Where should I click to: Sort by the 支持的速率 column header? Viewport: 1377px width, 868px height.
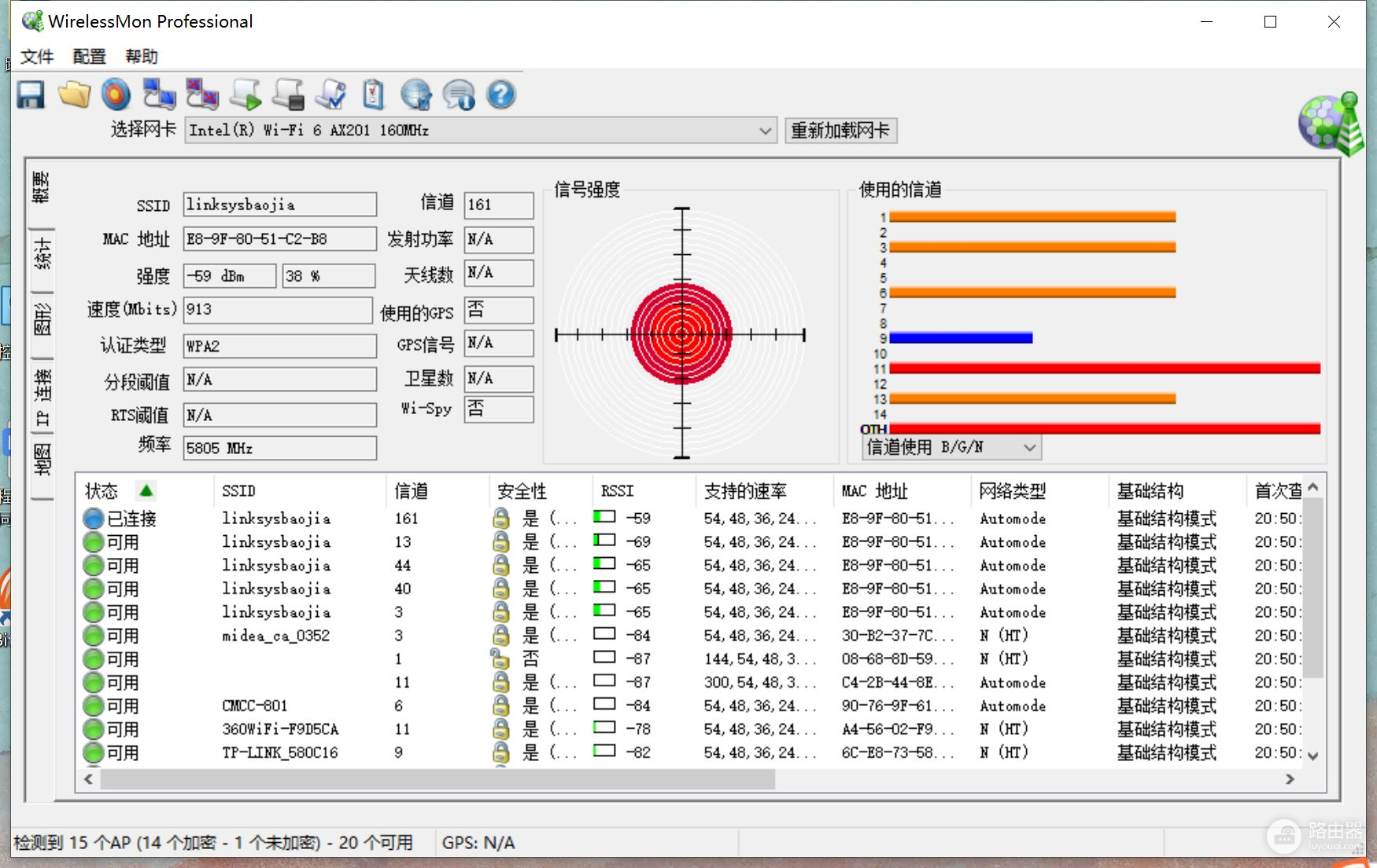point(763,491)
